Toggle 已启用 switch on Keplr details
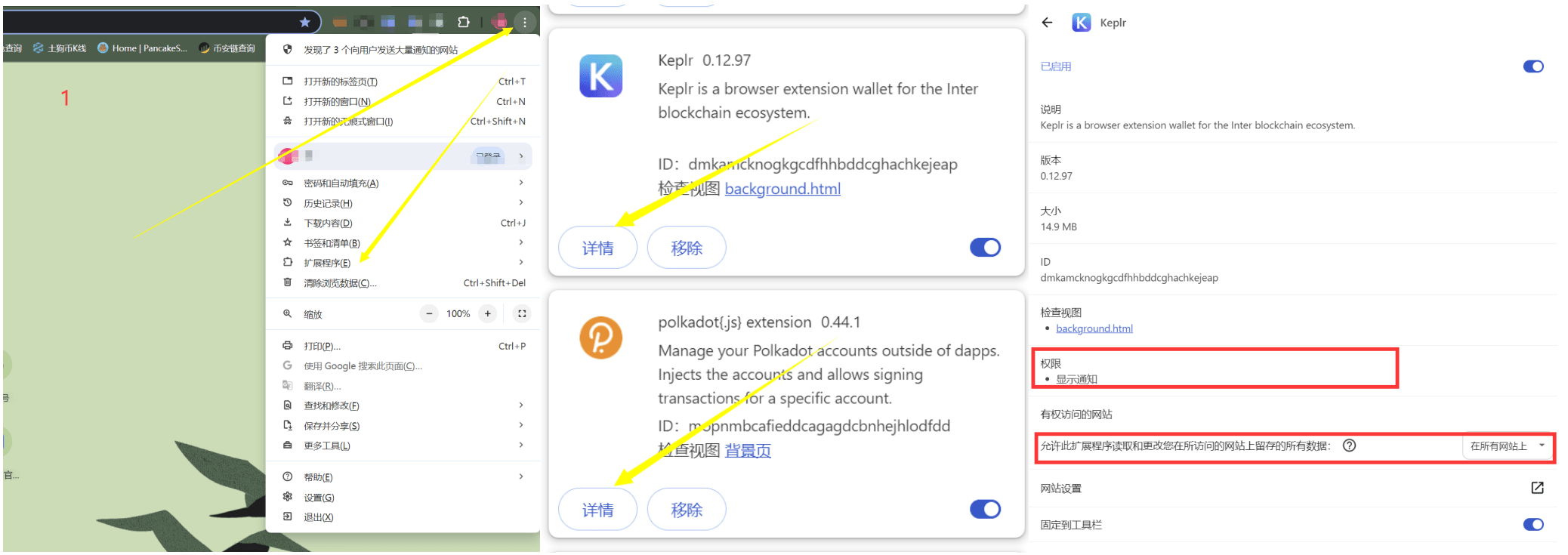Viewport: 1568px width, 555px height. click(1533, 66)
